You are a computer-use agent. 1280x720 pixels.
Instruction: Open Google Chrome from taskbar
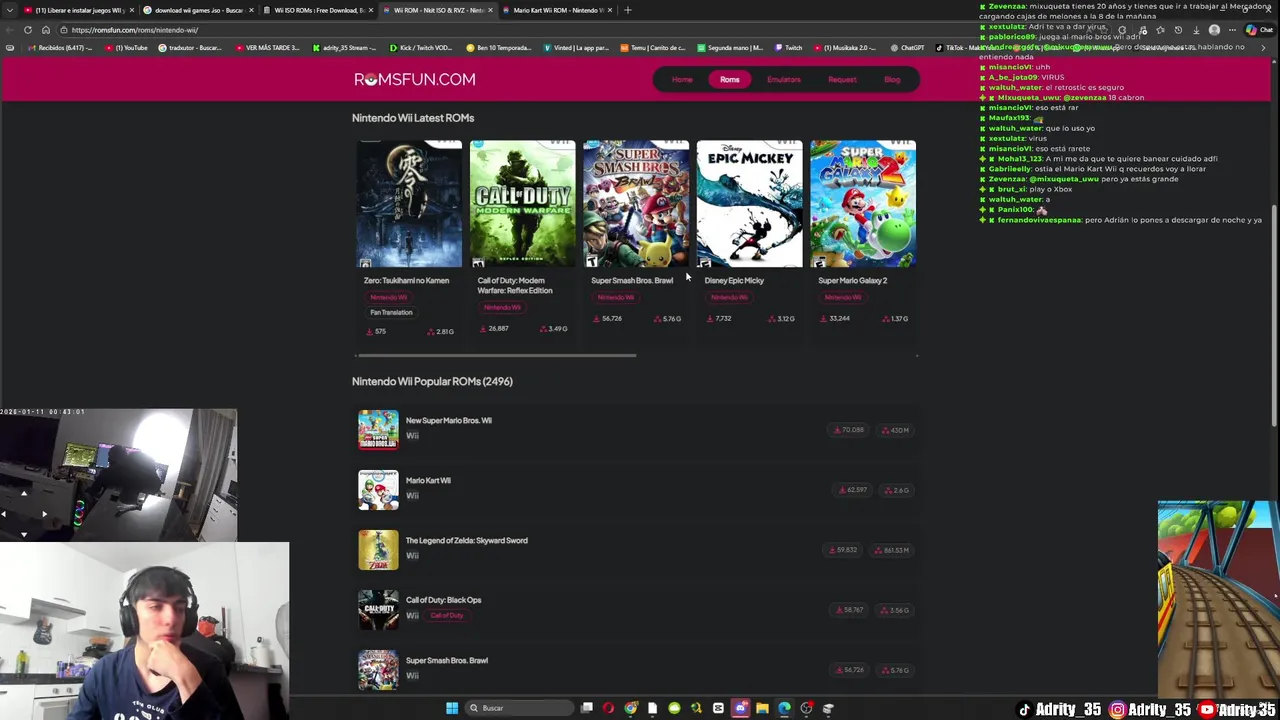631,708
